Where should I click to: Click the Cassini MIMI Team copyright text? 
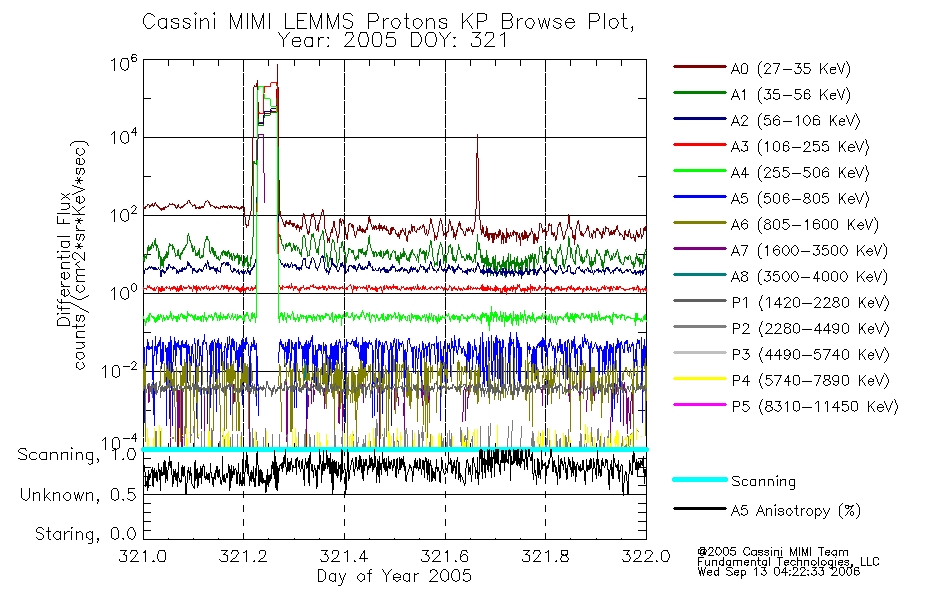coord(773,552)
